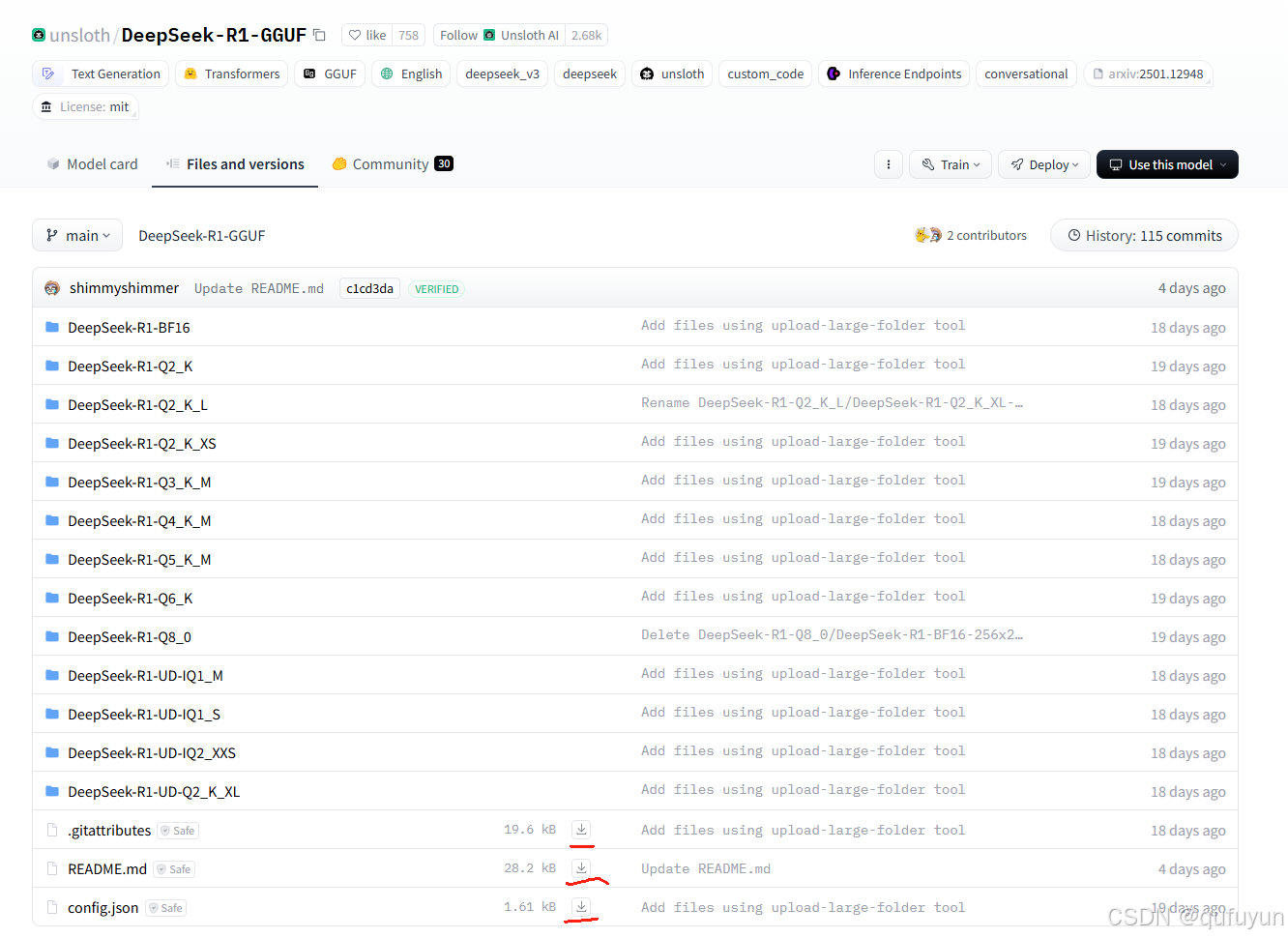This screenshot has width=1288, height=938.
Task: Open the .gitattributes file
Action: [x=109, y=831]
